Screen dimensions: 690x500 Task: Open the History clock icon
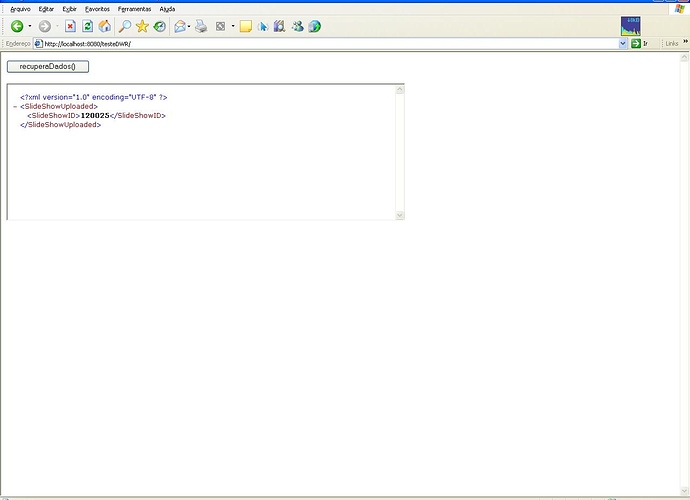click(160, 26)
